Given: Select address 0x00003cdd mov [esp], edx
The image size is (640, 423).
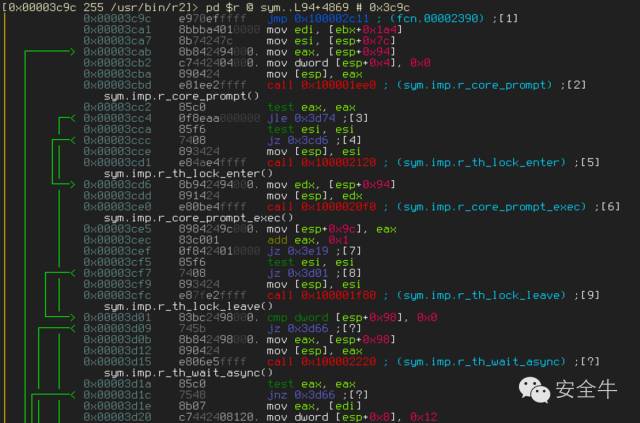Looking at the screenshot, I should pyautogui.click(x=314, y=196).
